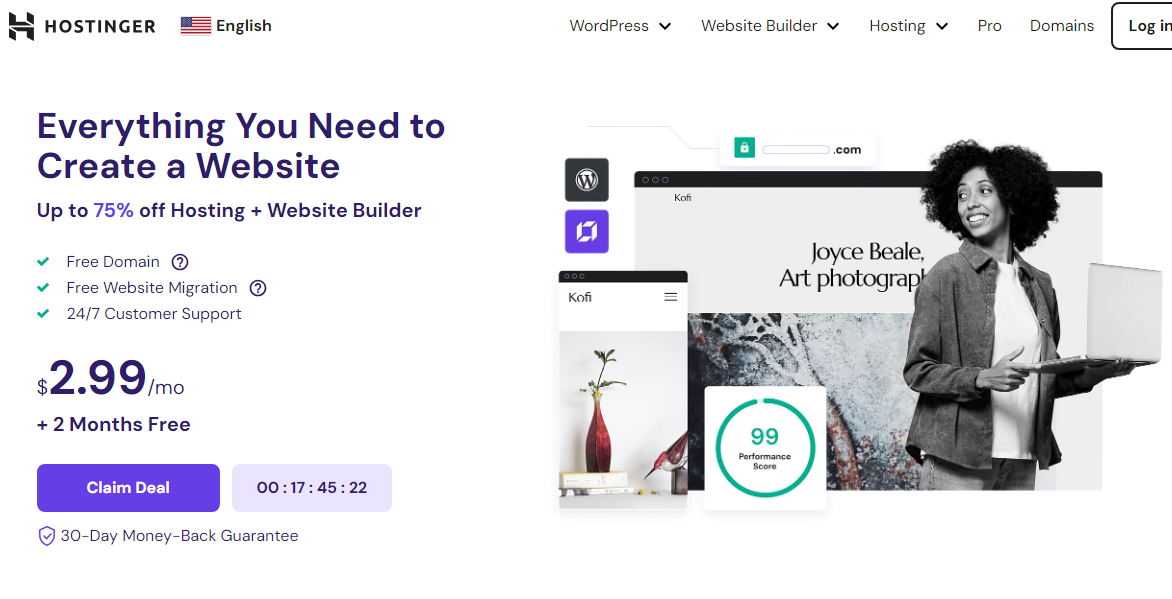
Task: Open the Free Domain help tooltip icon
Action: pyautogui.click(x=180, y=262)
